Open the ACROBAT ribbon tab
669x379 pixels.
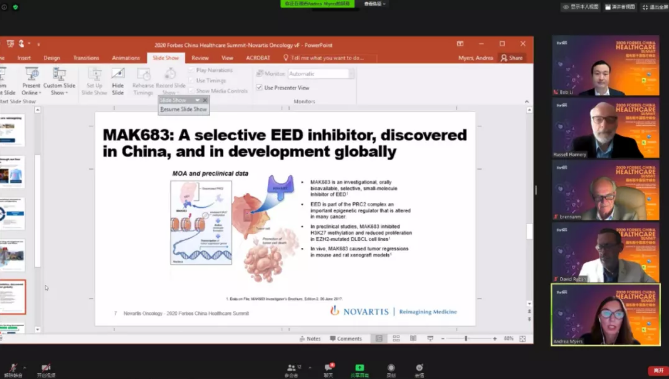click(x=258, y=58)
